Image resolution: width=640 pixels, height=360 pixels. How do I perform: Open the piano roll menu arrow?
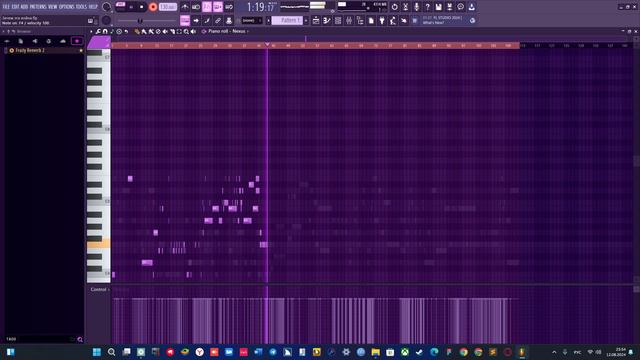click(91, 31)
